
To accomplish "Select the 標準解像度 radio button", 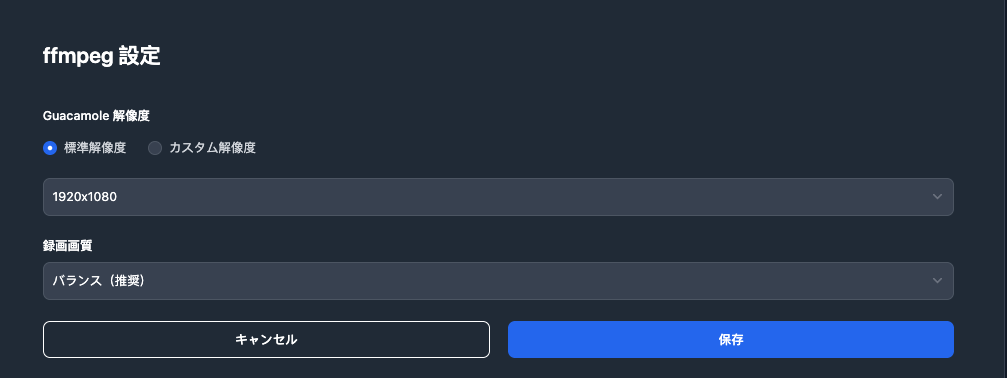I will coord(50,148).
